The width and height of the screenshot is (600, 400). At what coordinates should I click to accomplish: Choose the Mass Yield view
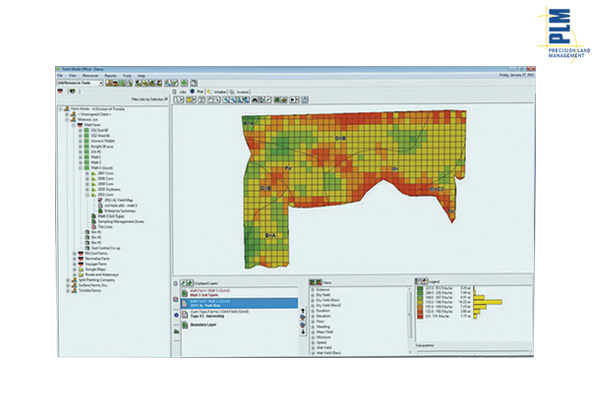click(325, 332)
